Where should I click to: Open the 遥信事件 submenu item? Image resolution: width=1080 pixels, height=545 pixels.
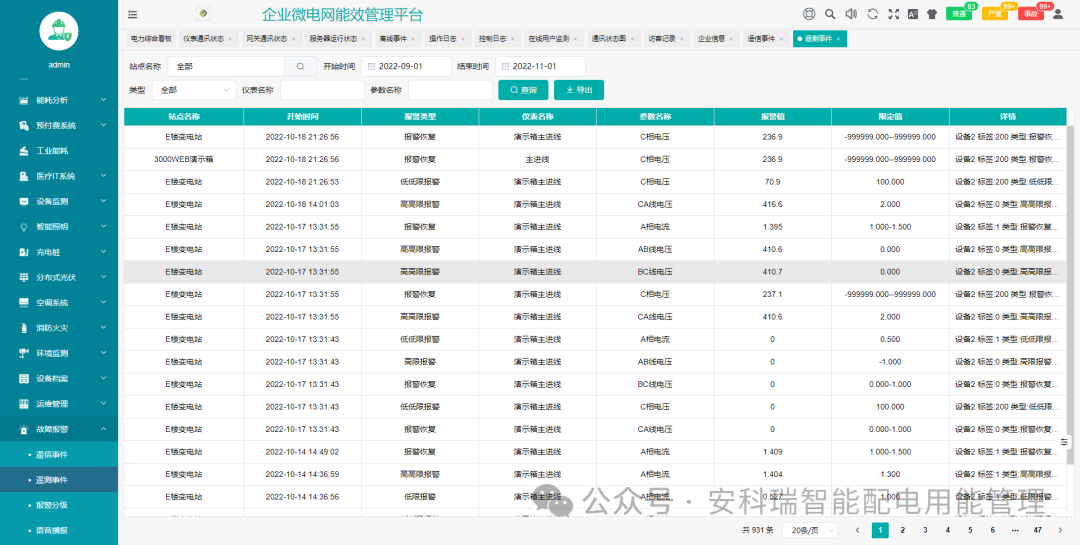[59, 455]
